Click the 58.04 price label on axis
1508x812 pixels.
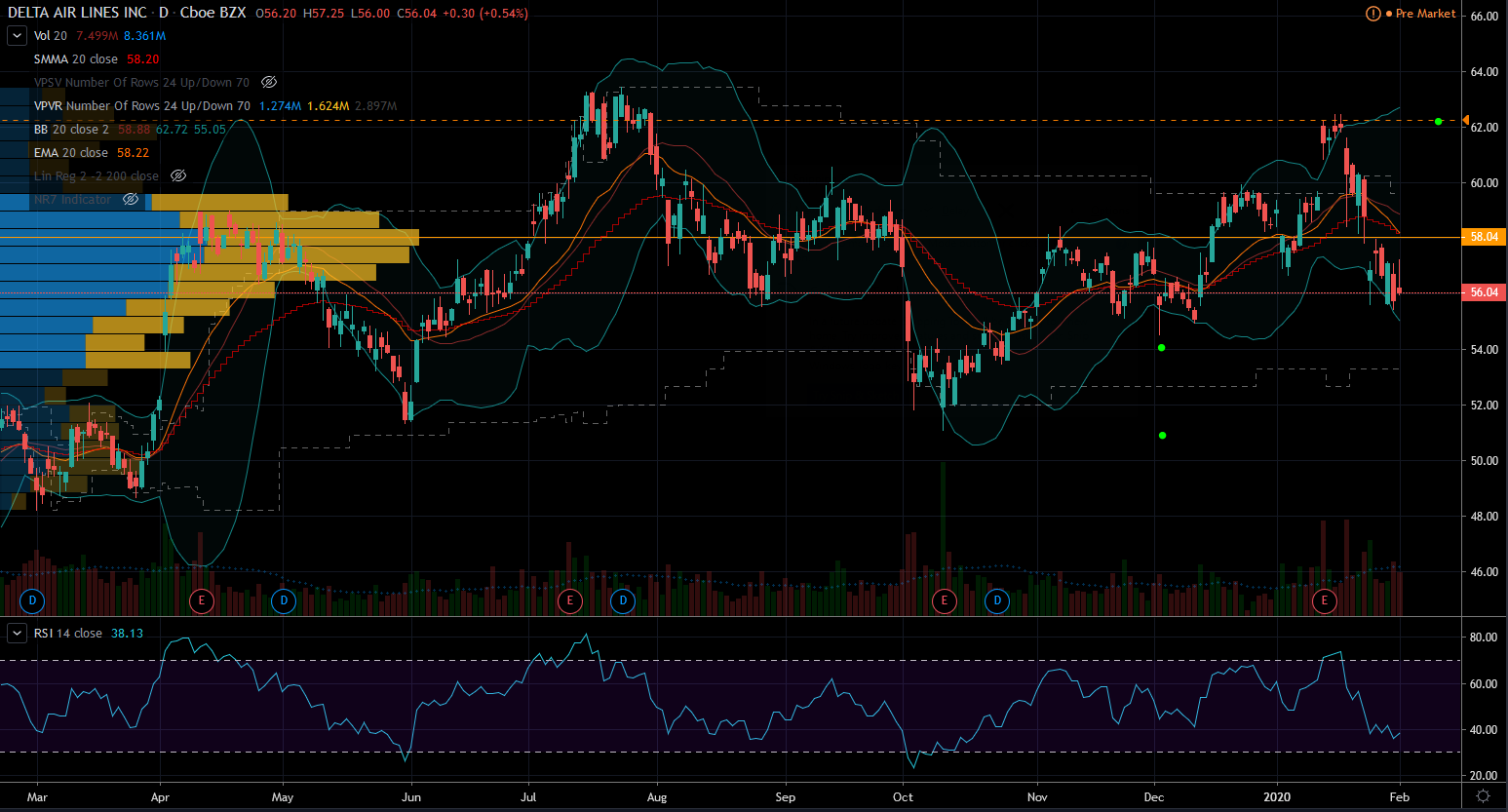(1484, 237)
